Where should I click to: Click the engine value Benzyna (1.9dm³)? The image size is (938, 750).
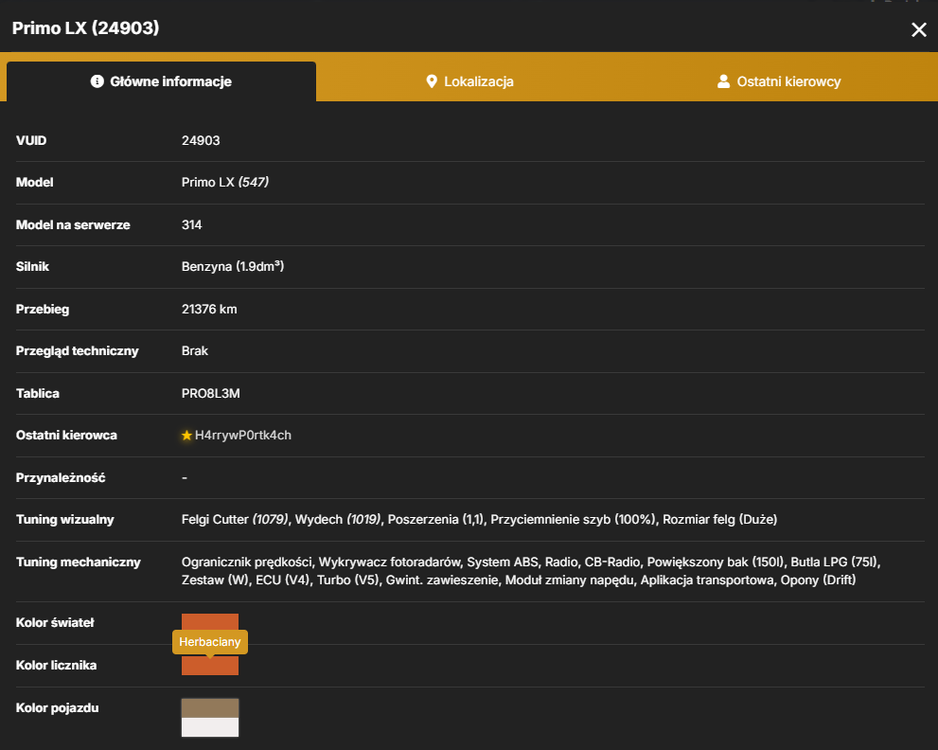coord(233,267)
